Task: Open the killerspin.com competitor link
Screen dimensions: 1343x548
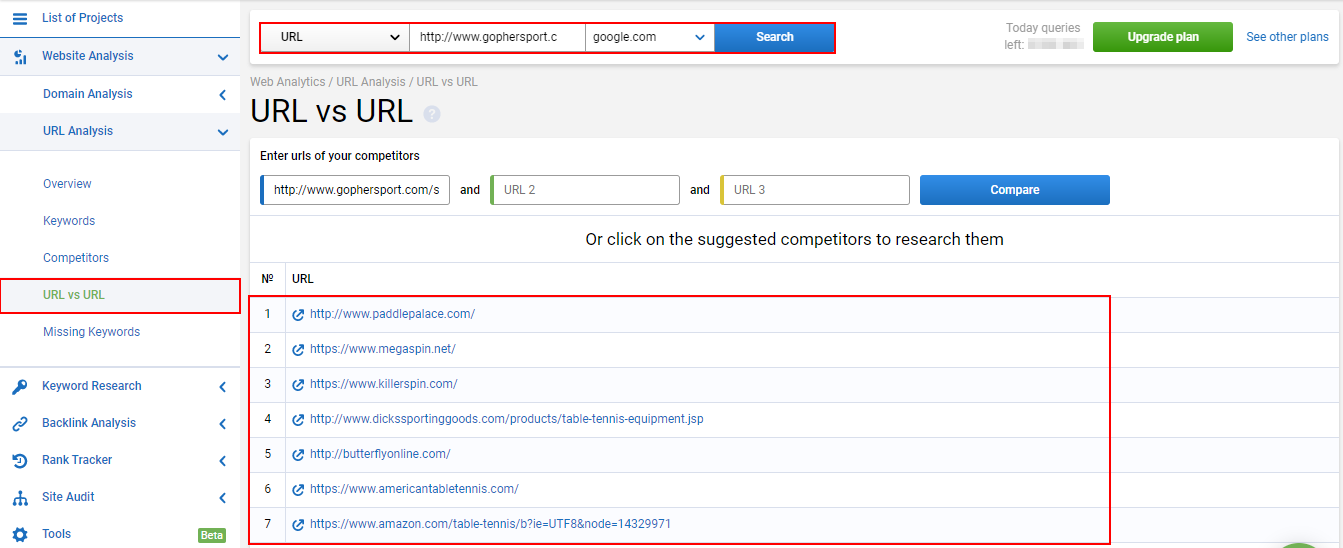Action: (x=383, y=384)
